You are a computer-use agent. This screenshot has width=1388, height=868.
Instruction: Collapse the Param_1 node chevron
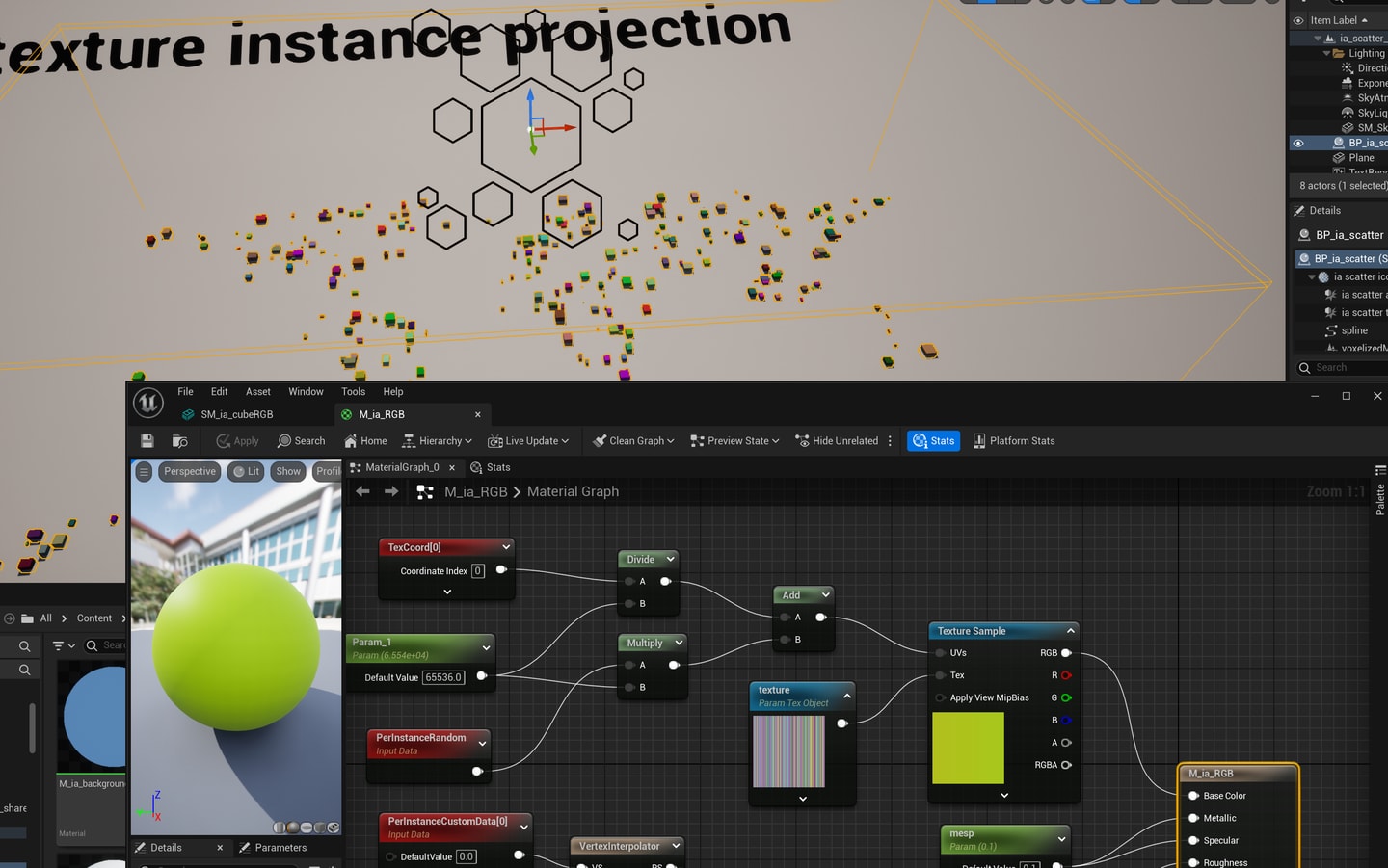[486, 648]
